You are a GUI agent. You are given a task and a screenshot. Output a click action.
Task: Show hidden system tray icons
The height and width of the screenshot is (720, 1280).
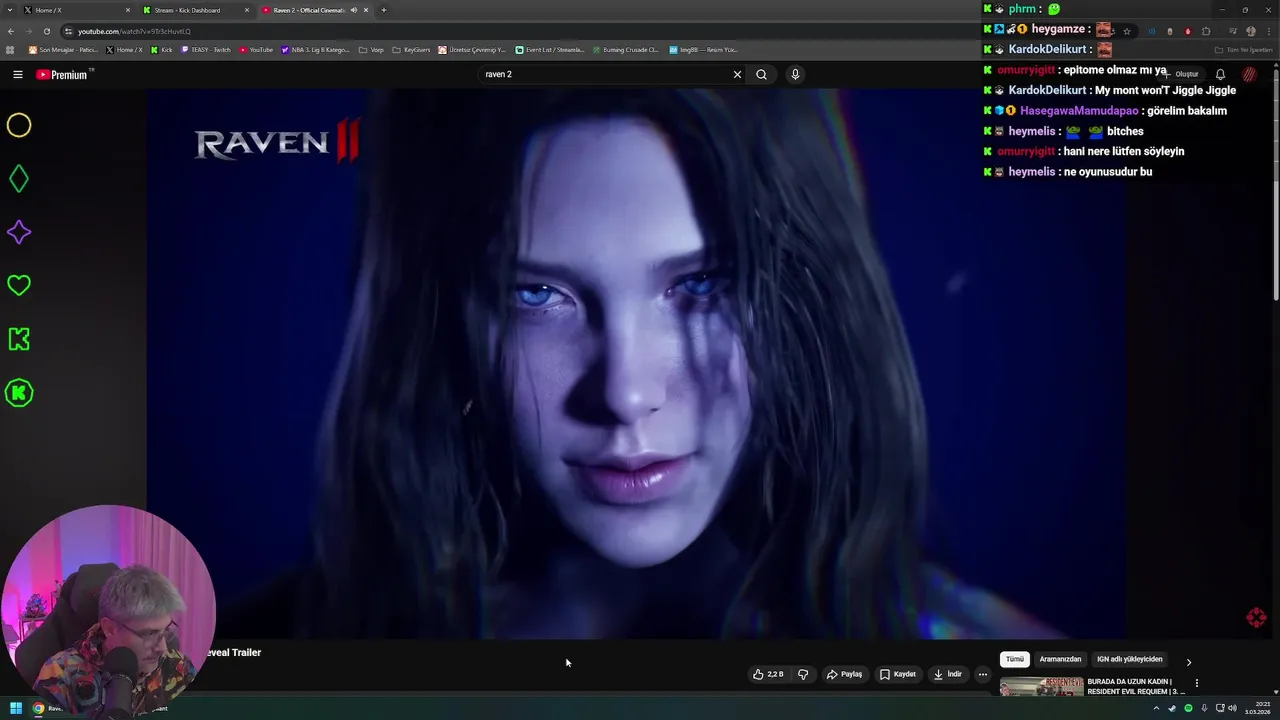(x=1156, y=708)
